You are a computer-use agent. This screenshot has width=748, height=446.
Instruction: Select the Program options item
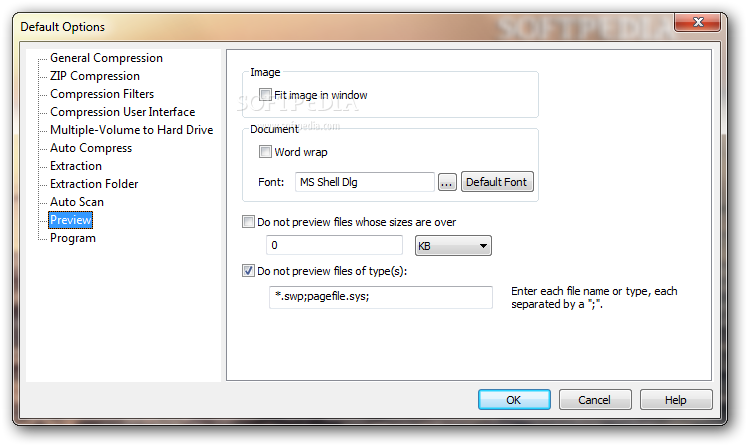73,238
